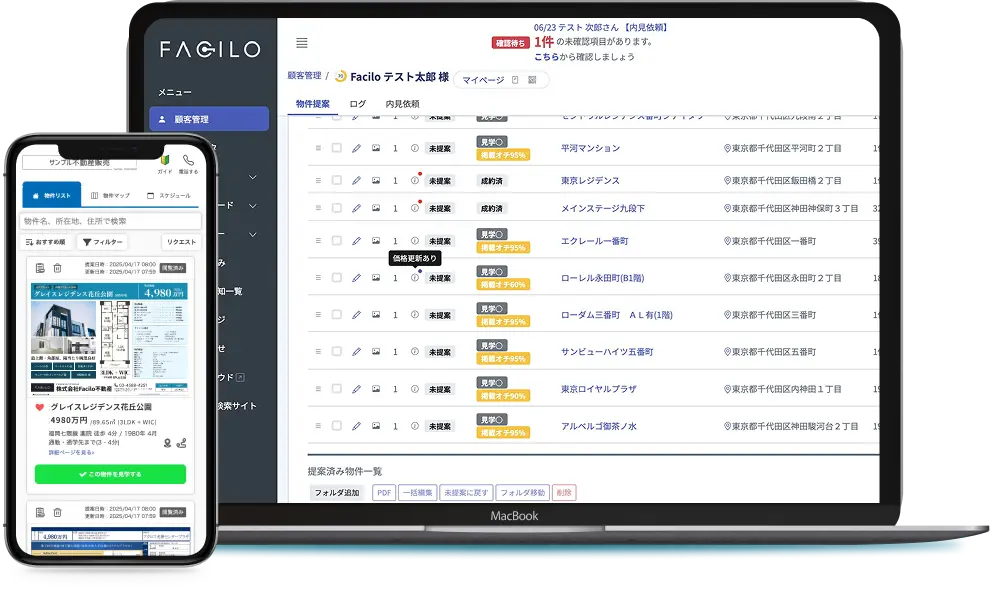This screenshot has height=590, width=991.
Task: Click the pencil edit icon for 平河マンション
Action: [356, 148]
